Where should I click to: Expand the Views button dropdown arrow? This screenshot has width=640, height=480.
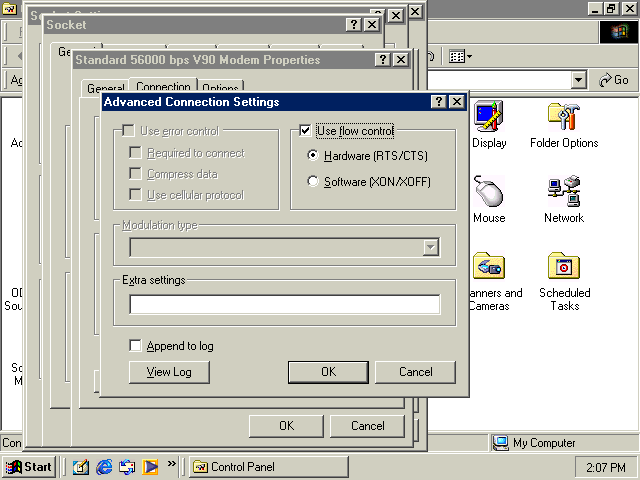click(x=469, y=56)
